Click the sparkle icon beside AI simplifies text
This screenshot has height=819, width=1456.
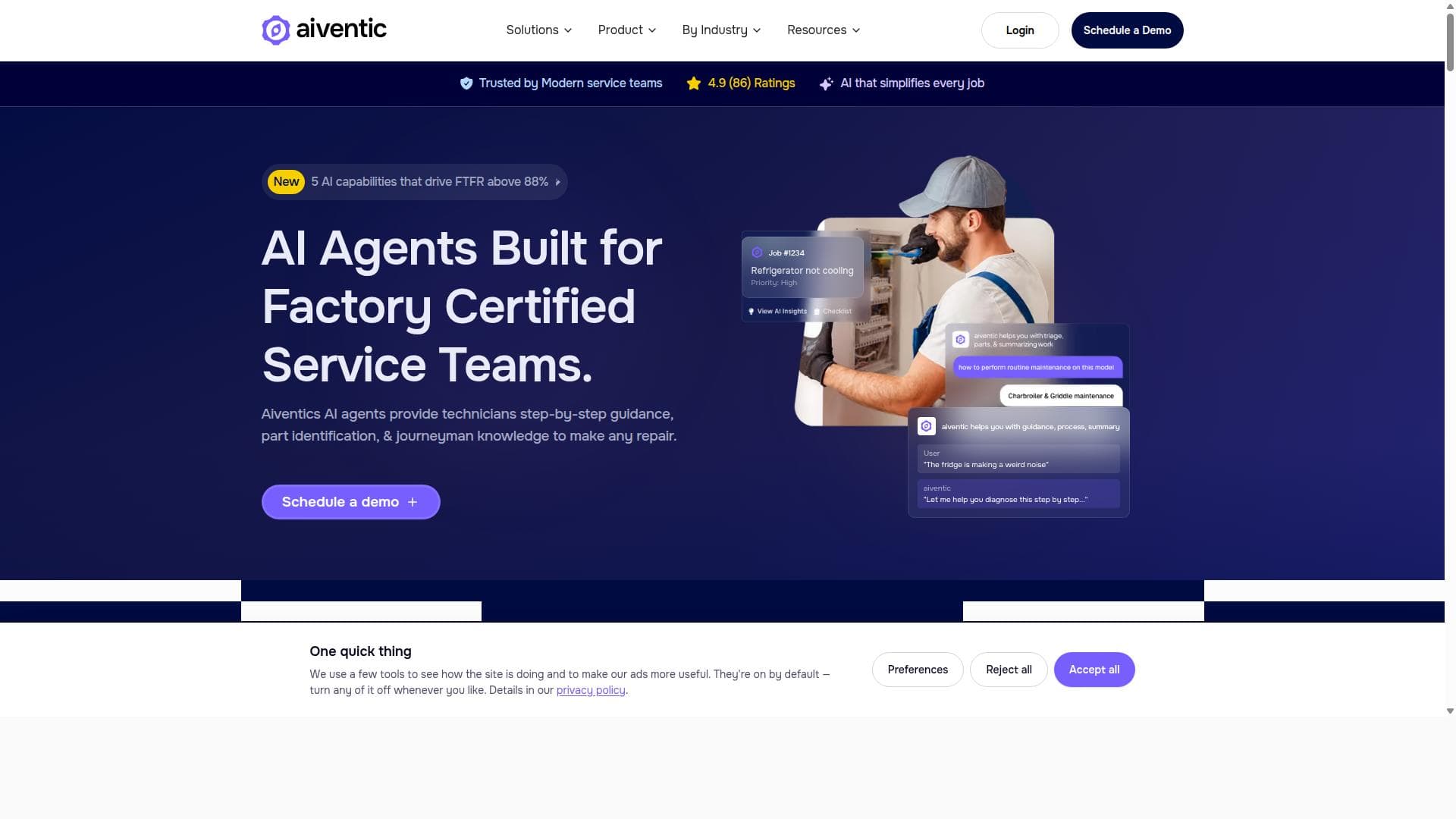[827, 83]
